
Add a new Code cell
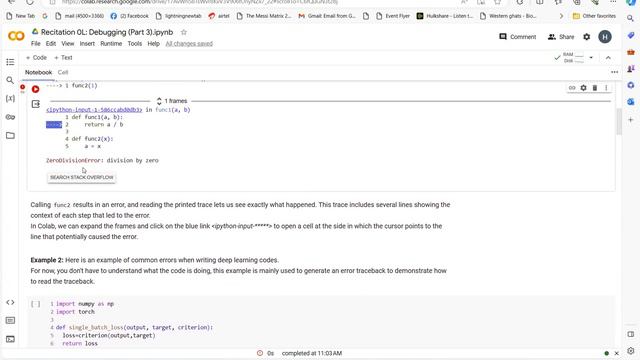pos(36,58)
